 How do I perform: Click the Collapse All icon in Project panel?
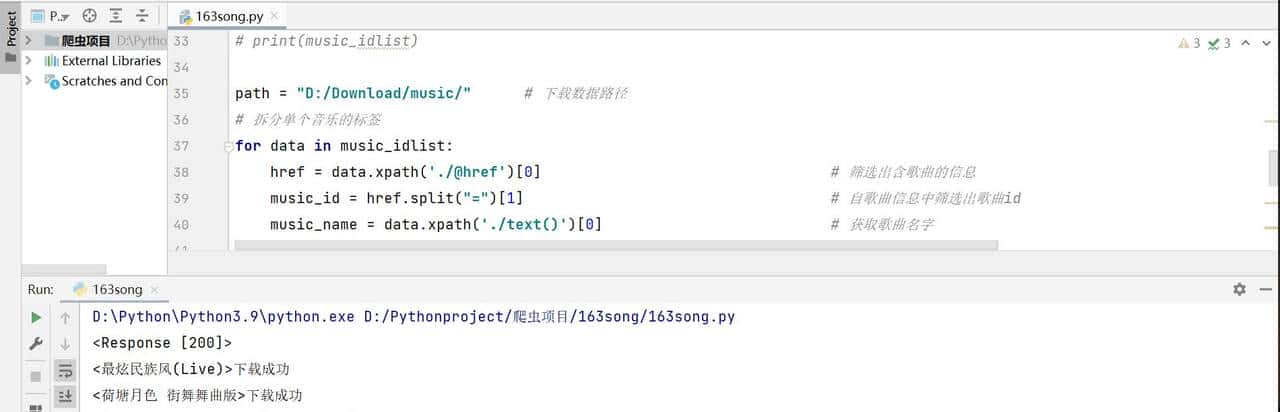(x=142, y=15)
